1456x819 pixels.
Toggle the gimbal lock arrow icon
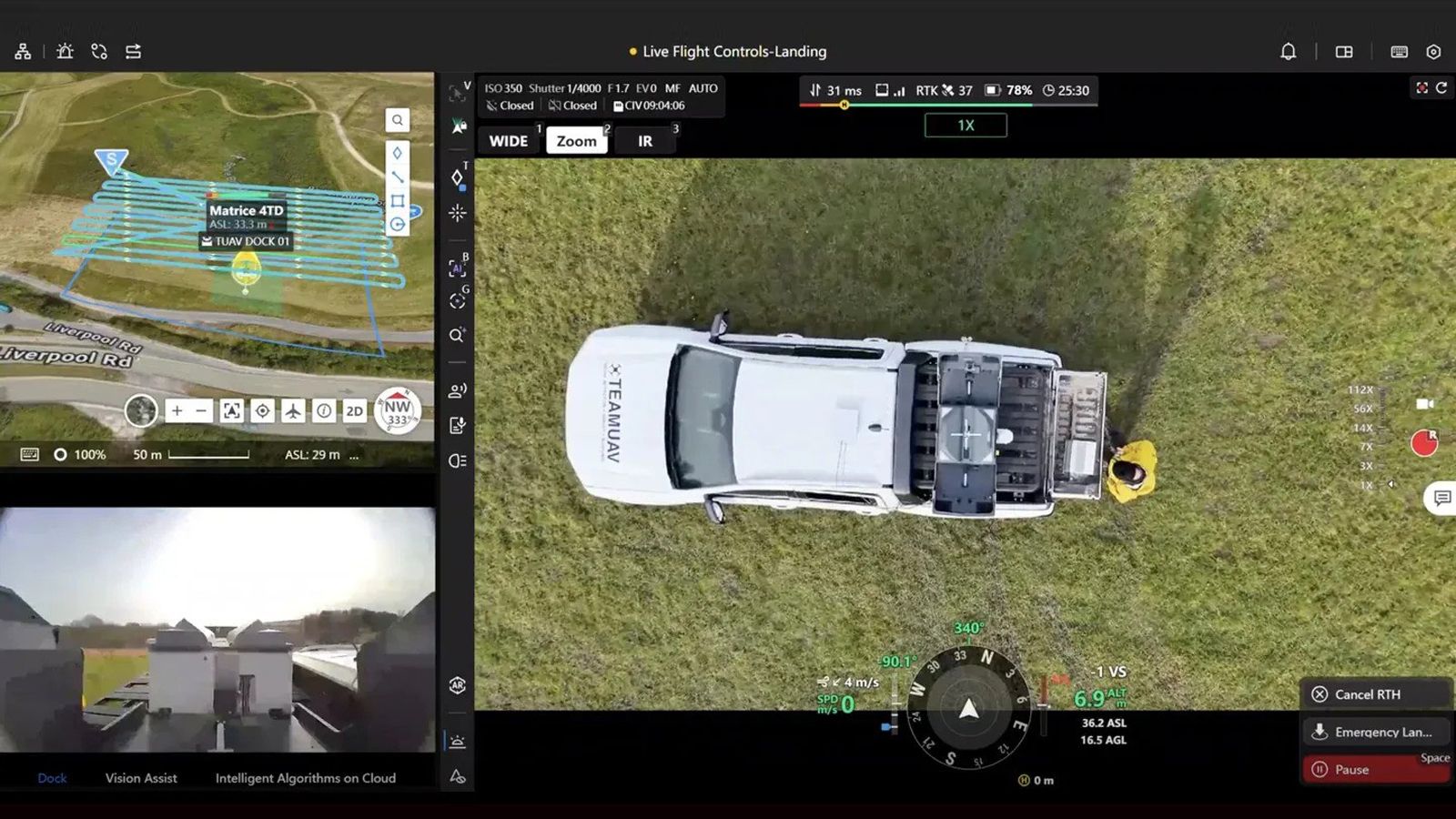point(459,126)
